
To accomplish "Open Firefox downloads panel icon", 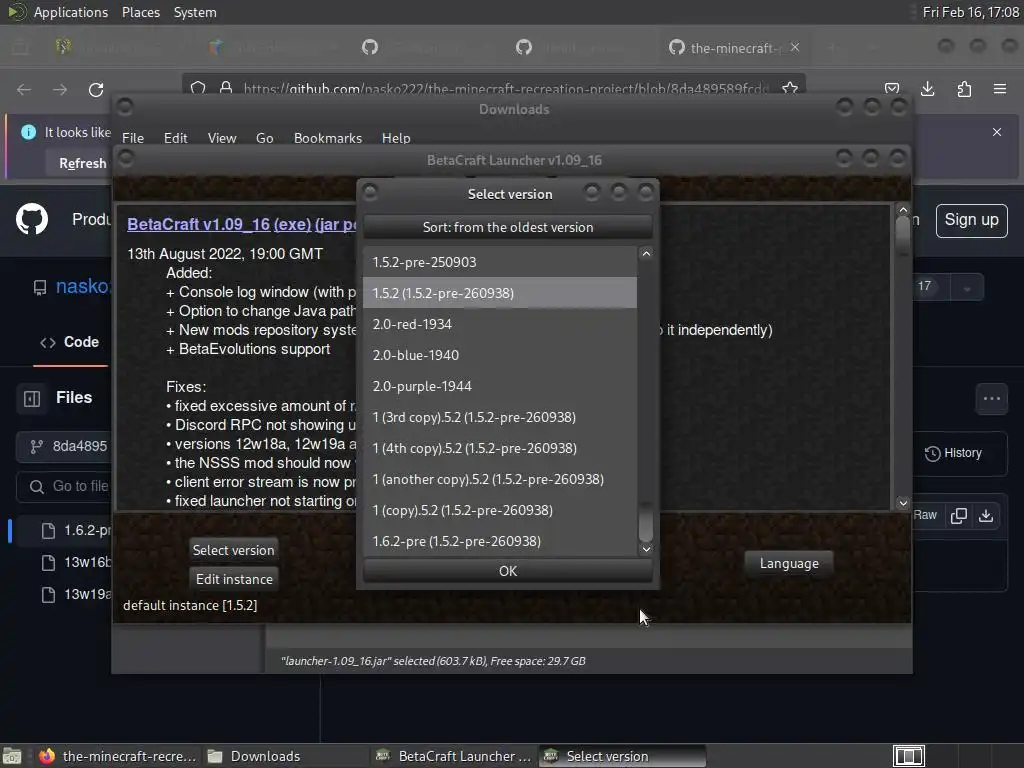I will [x=927, y=89].
